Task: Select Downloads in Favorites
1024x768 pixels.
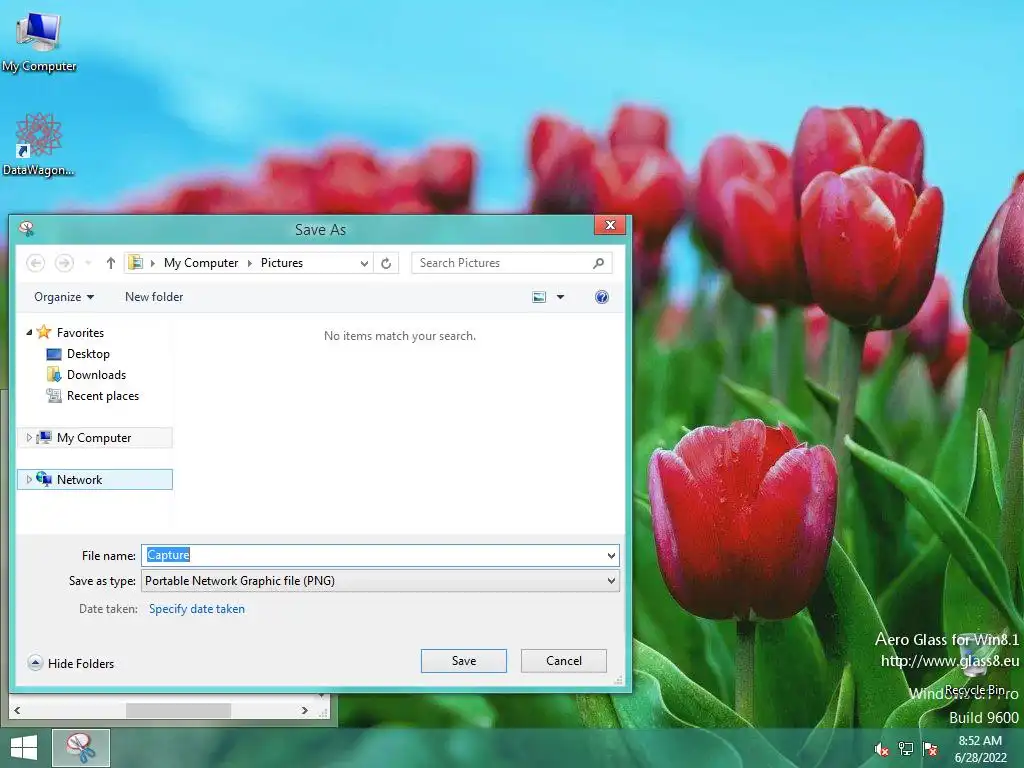Action: (96, 374)
